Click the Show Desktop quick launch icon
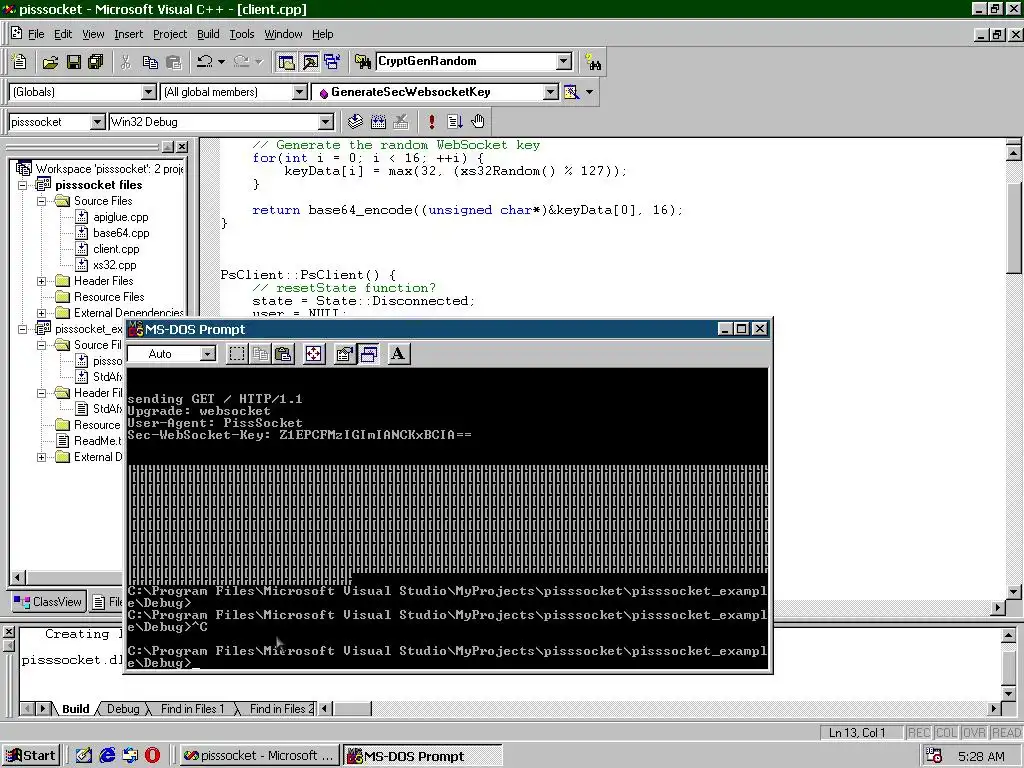Image resolution: width=1024 pixels, height=768 pixels. 84,756
